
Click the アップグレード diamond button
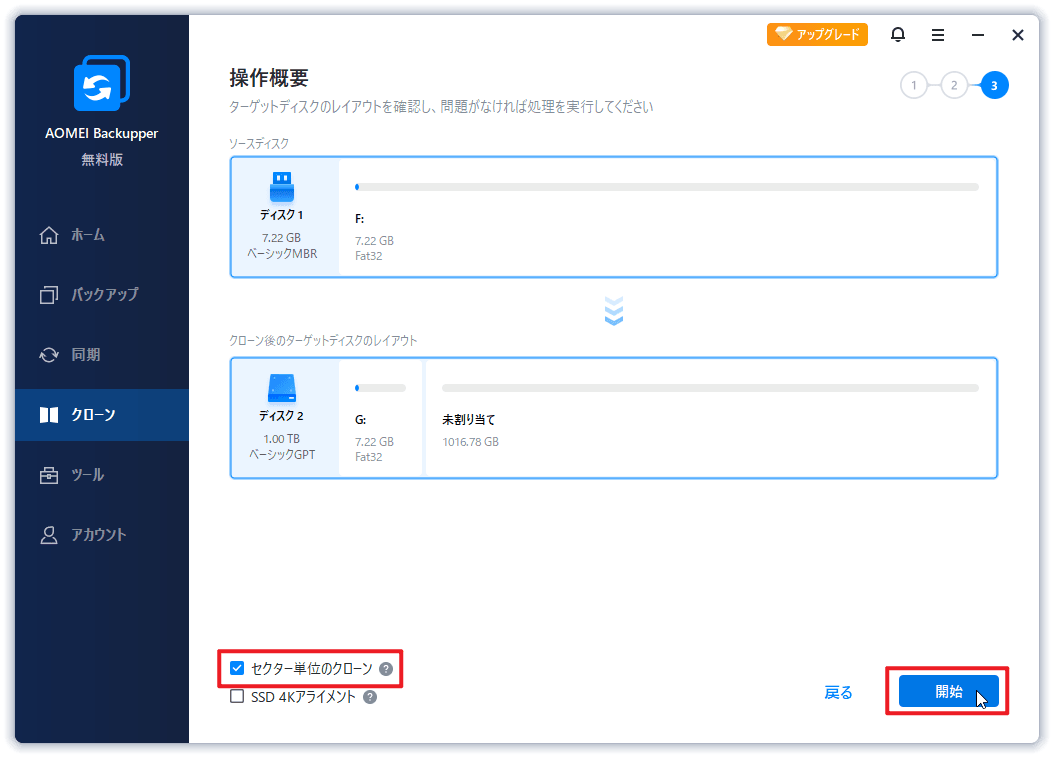pos(817,34)
